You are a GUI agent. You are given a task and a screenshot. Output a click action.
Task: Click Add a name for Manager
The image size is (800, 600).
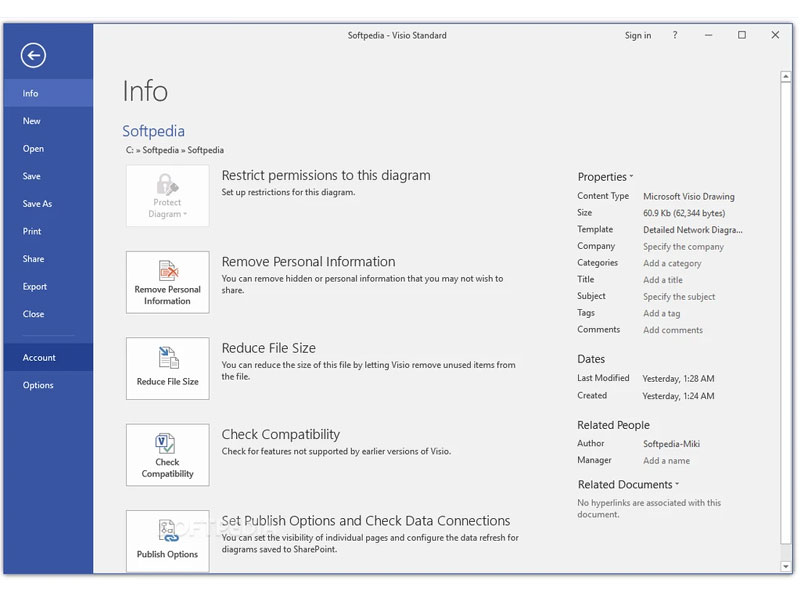(666, 461)
